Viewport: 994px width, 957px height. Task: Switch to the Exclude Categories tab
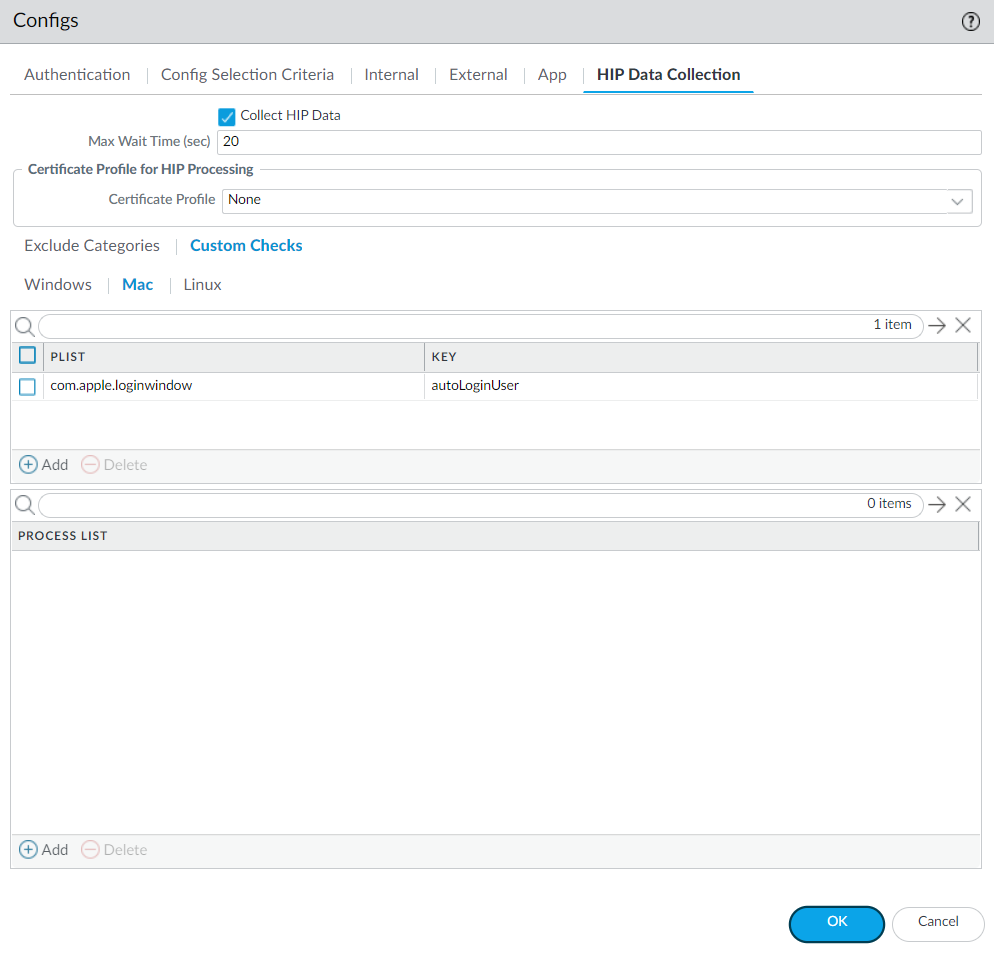(92, 246)
